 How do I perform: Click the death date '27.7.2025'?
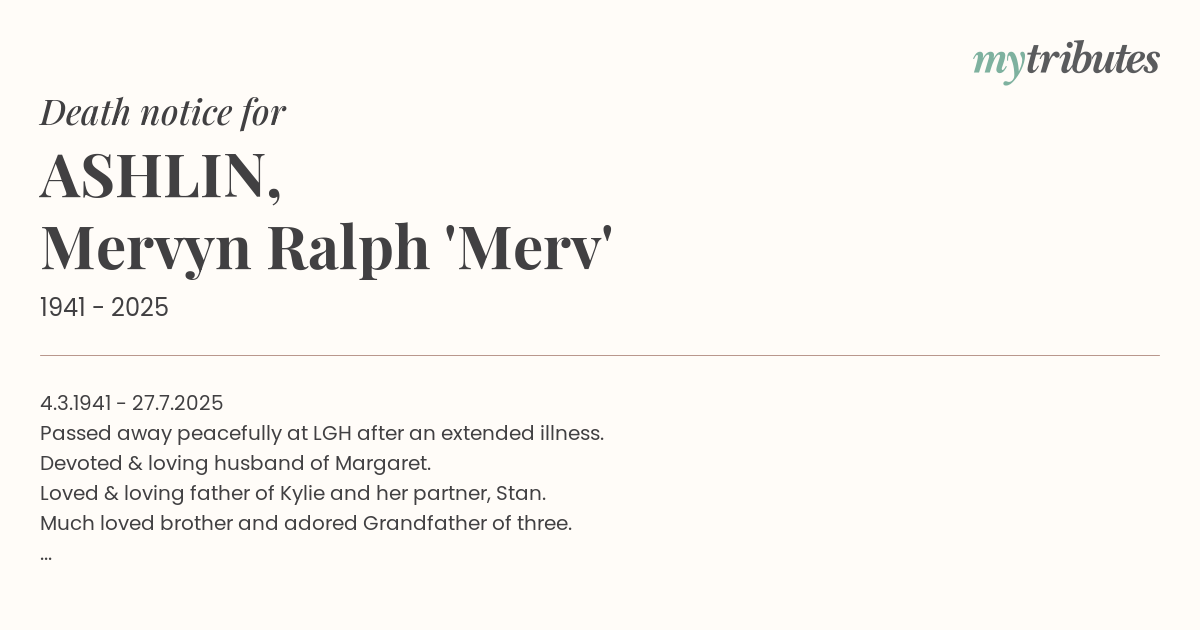tap(177, 403)
